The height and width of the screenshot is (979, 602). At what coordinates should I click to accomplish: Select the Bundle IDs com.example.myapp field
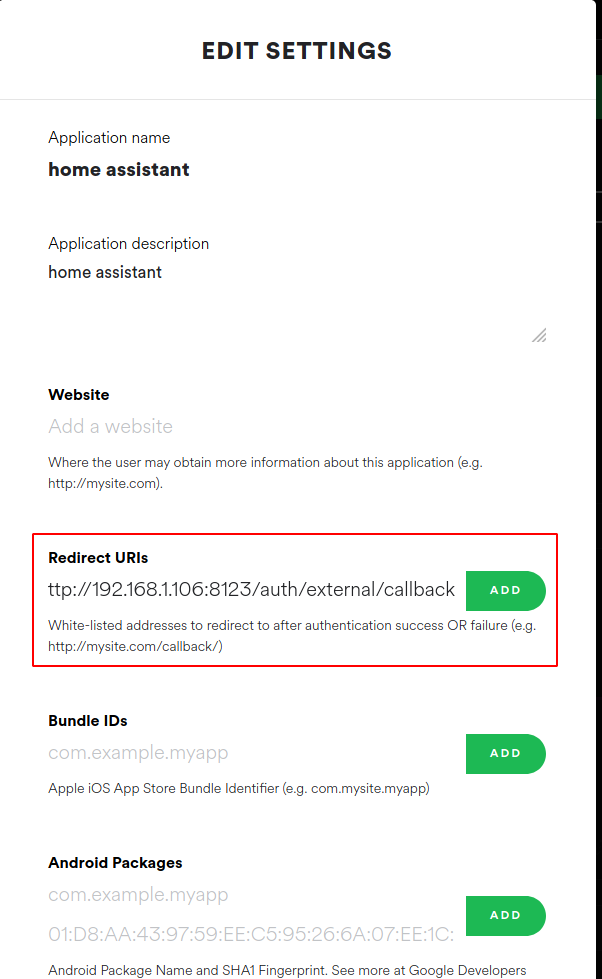[x=252, y=753]
